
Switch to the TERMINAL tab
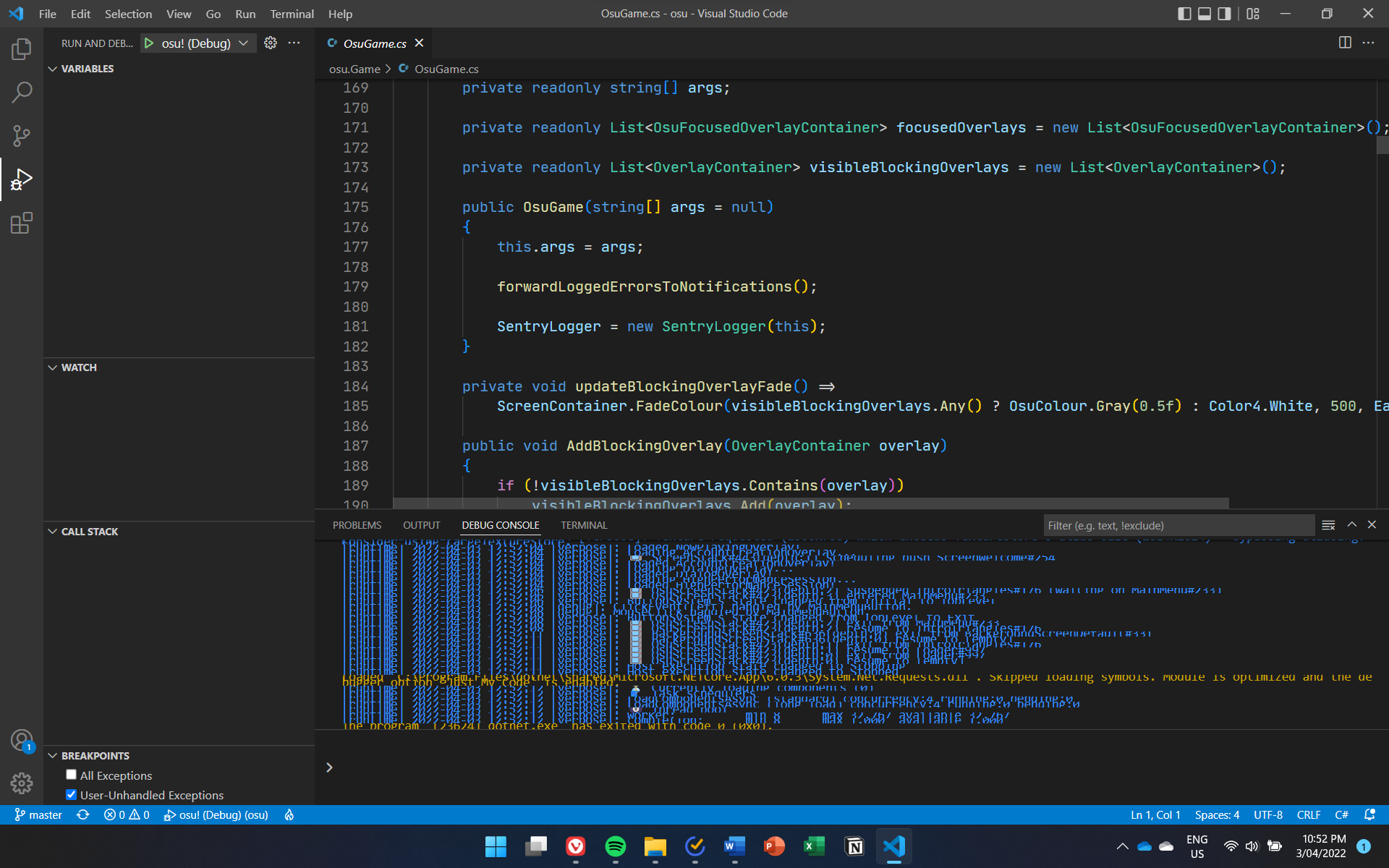[x=583, y=525]
